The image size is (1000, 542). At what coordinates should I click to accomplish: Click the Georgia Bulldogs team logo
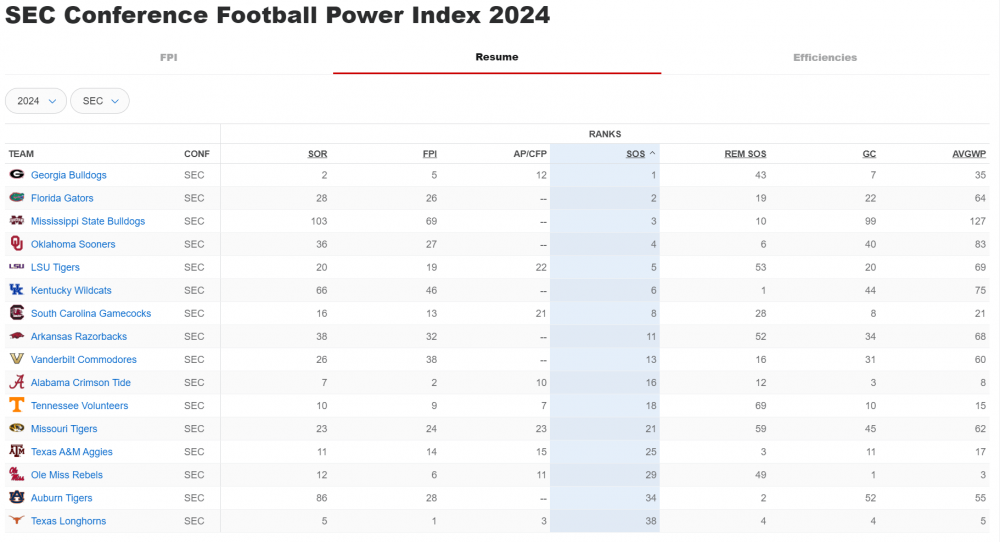17,175
